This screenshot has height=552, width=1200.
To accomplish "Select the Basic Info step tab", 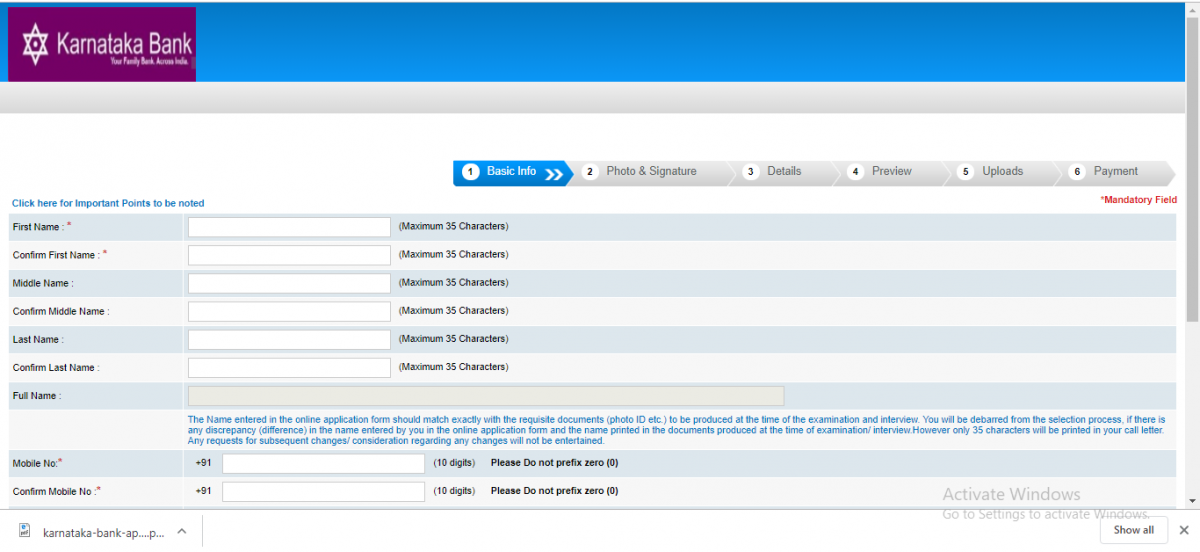I will pyautogui.click(x=512, y=172).
